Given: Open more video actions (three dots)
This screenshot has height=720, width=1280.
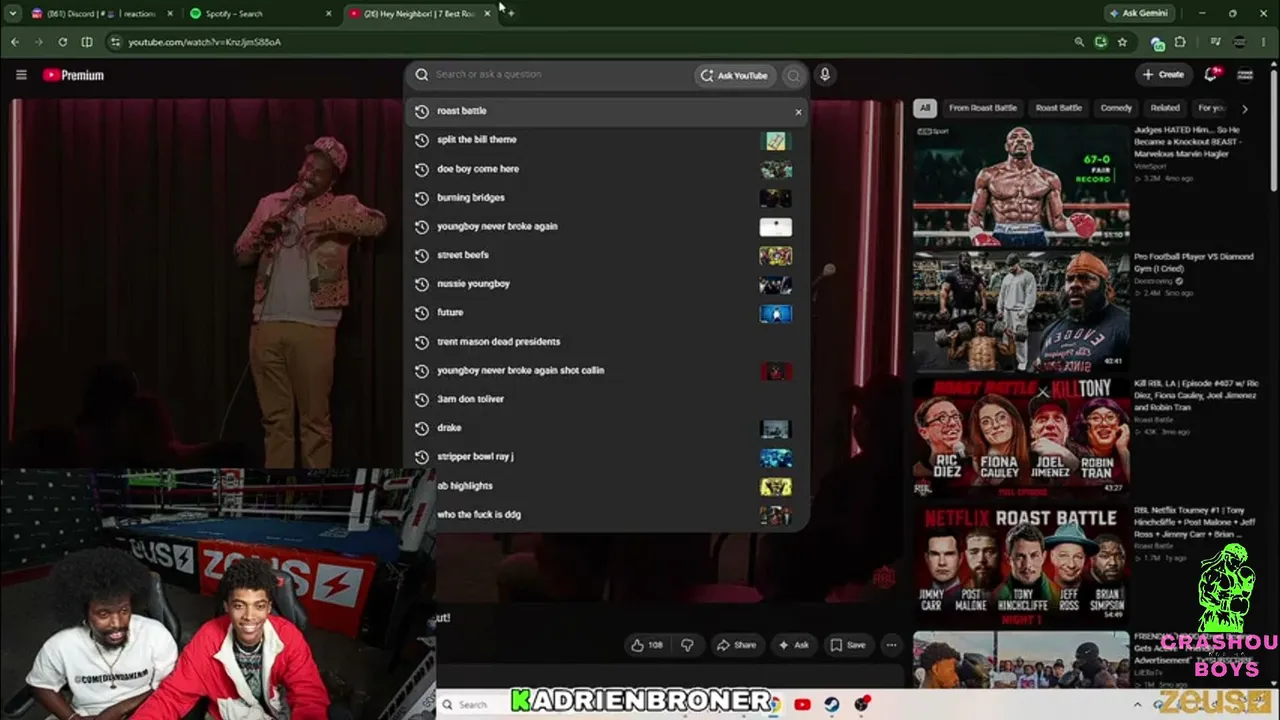Looking at the screenshot, I should click(891, 645).
